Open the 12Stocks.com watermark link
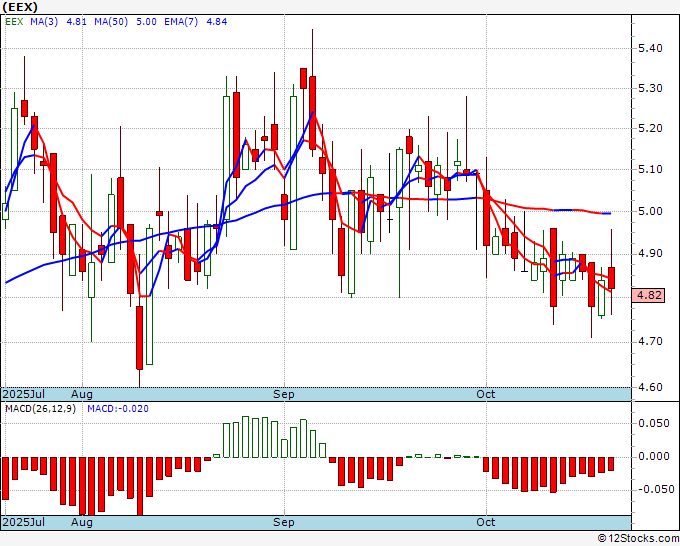The width and height of the screenshot is (680, 546). pos(638,538)
